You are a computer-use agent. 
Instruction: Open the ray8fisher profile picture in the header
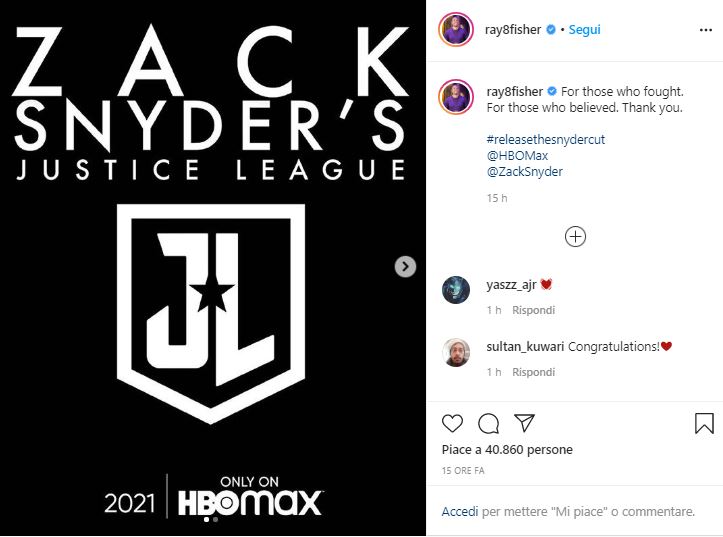(456, 30)
